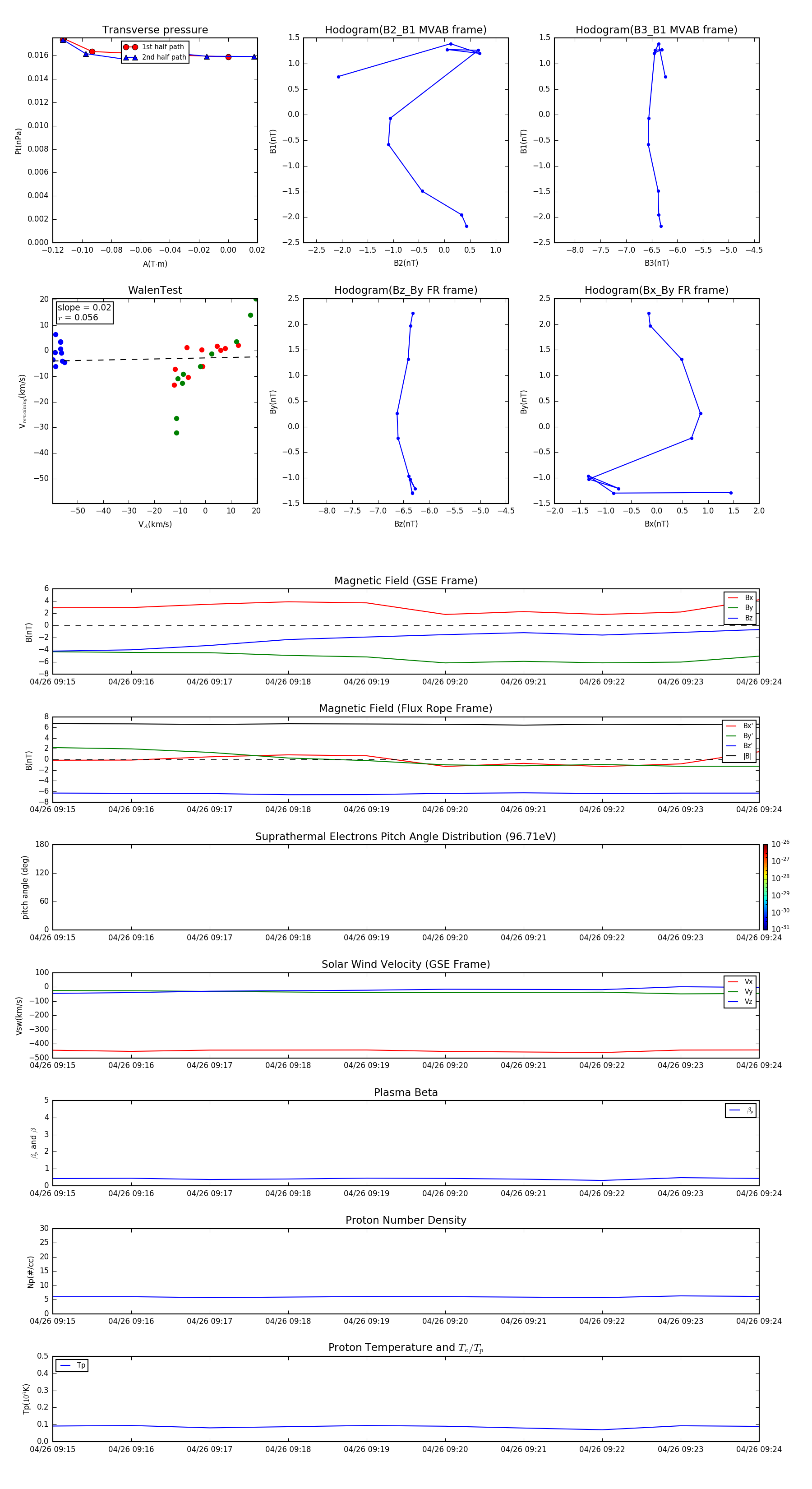Viewport: 812px width, 1489px height.
Task: Click the Bx legend entry in GSE magnetic field
Action: (740, 598)
